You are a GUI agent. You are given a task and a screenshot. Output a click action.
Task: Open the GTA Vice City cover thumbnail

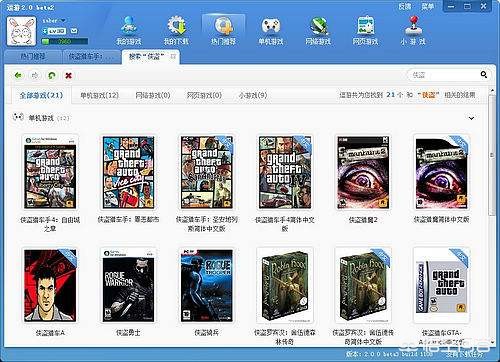(128, 172)
